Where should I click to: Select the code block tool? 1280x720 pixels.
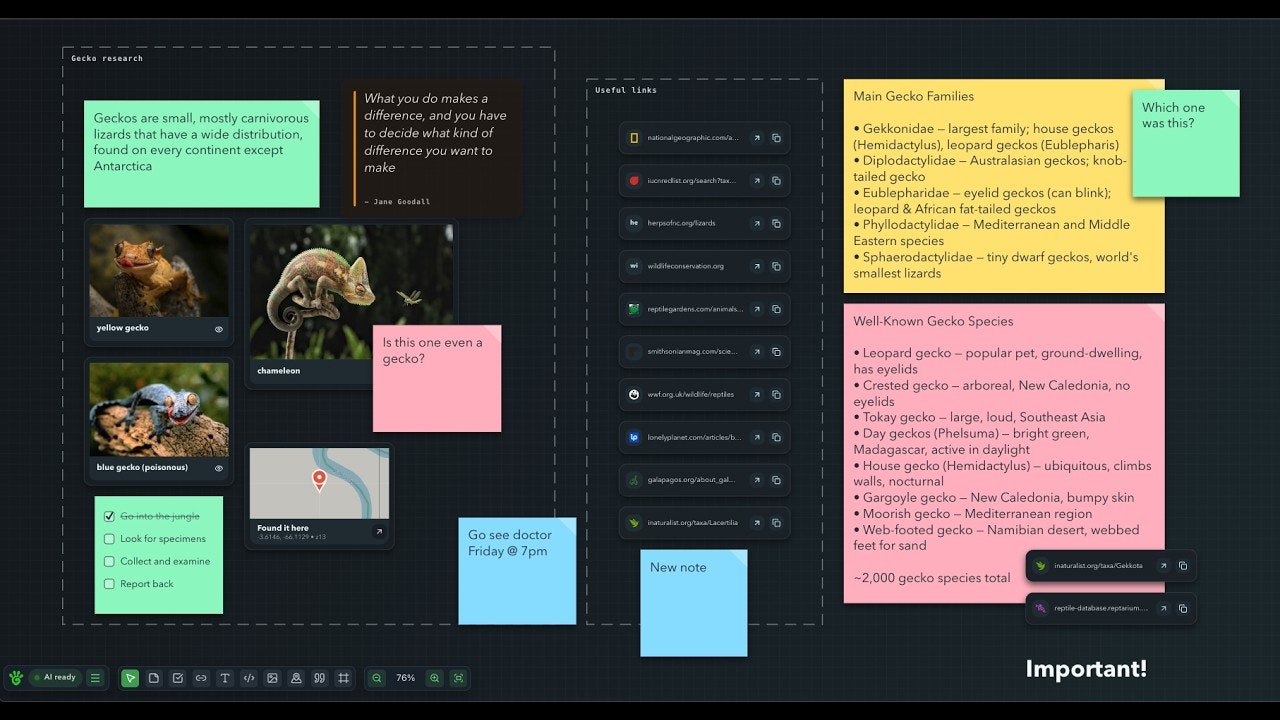tap(249, 678)
